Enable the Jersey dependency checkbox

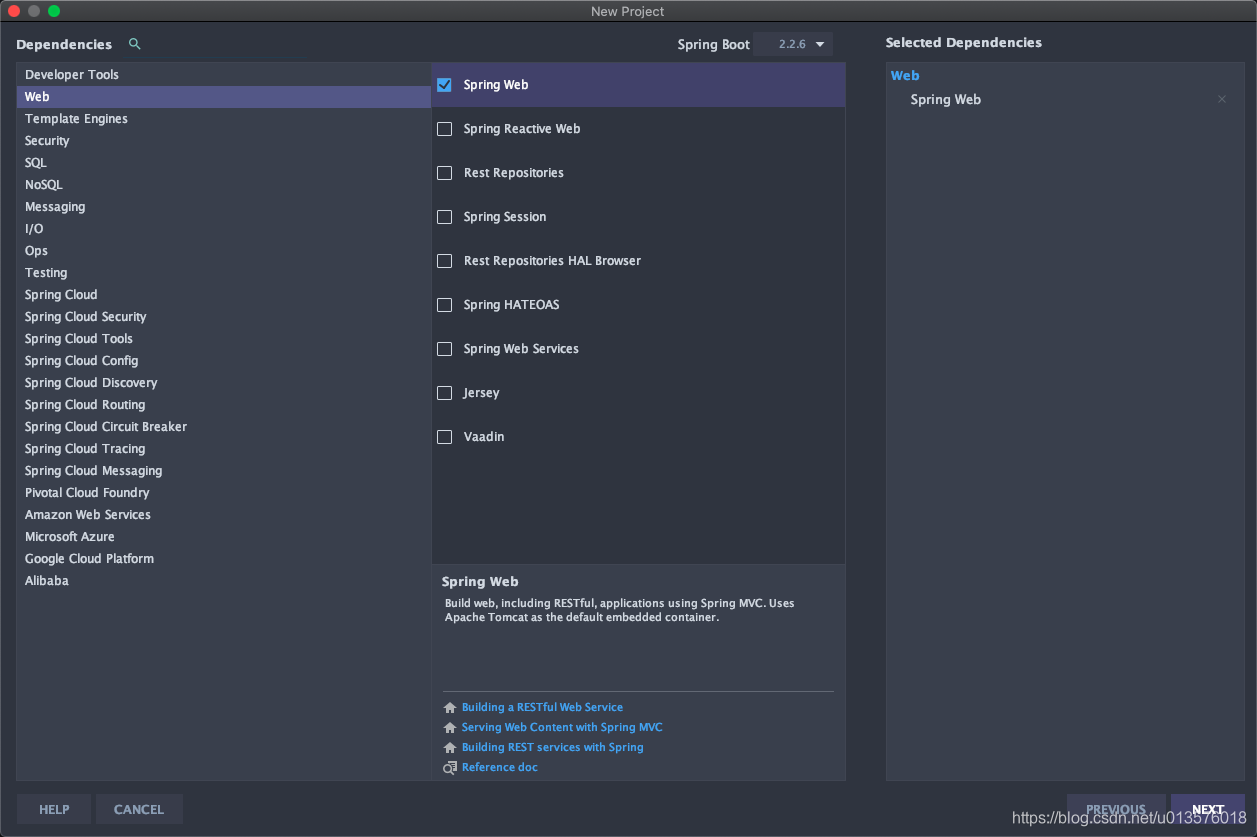point(445,393)
